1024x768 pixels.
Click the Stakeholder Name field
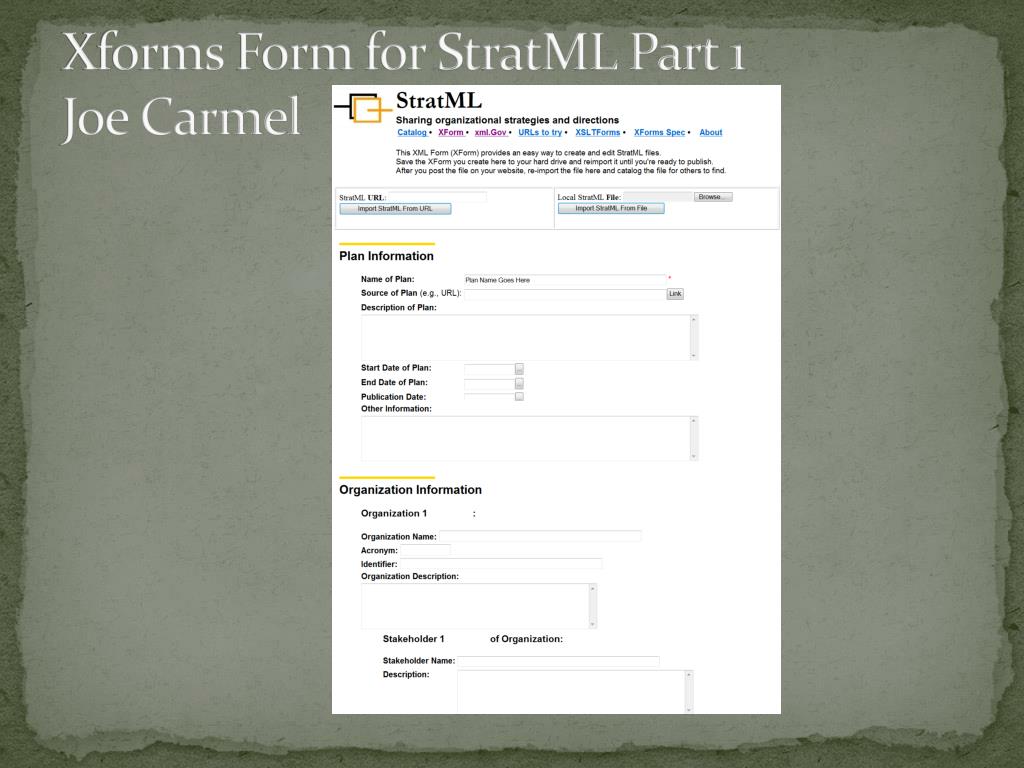[x=558, y=661]
